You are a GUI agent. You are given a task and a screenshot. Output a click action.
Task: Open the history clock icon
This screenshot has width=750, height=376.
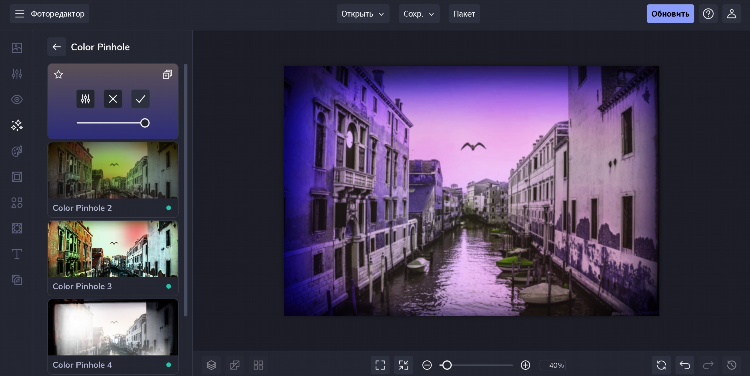coord(732,365)
